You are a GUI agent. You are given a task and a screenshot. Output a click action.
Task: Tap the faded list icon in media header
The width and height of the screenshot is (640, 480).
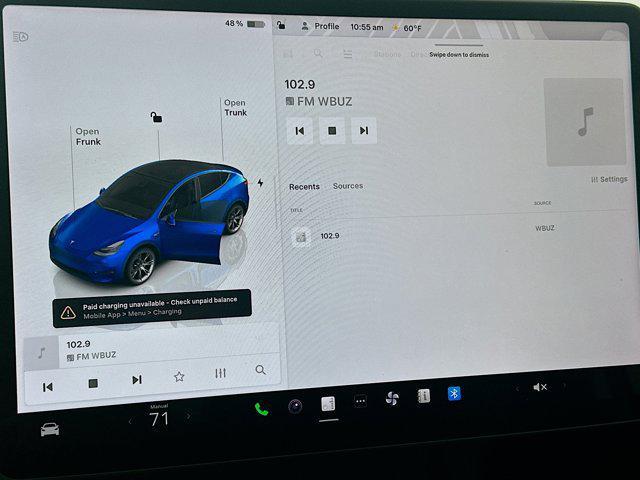(347, 54)
